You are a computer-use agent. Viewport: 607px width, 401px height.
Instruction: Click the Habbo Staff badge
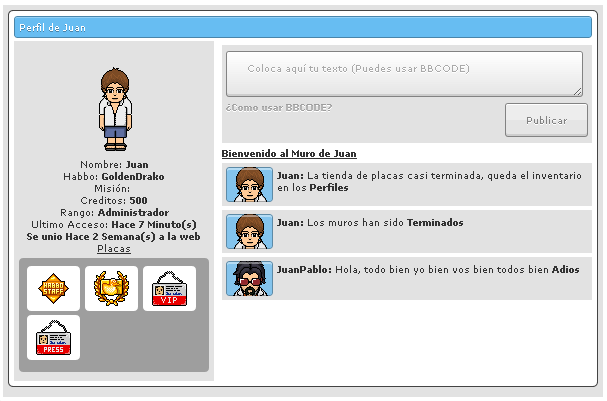tap(53, 288)
